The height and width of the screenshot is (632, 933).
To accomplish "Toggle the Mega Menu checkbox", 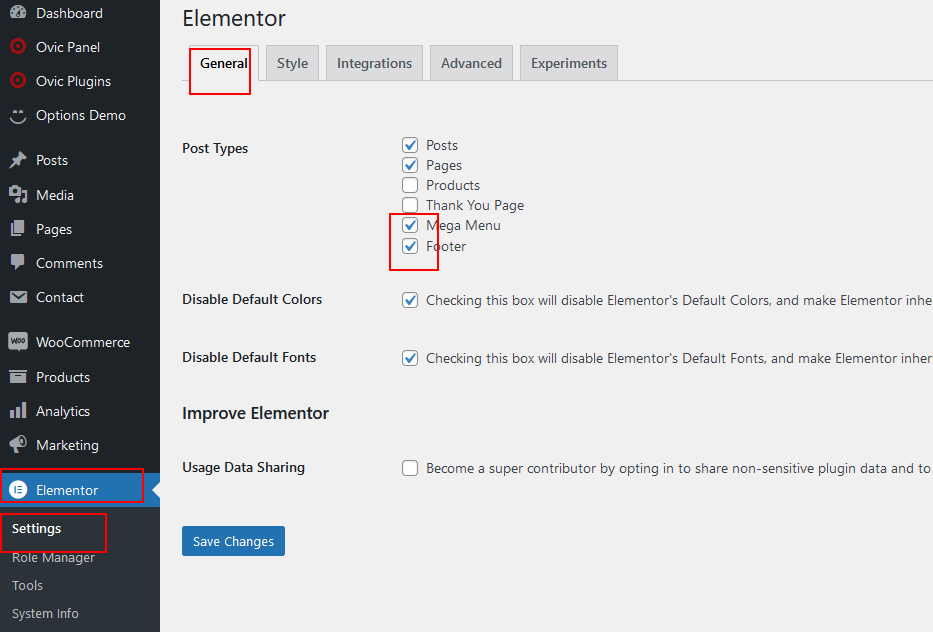I will [410, 225].
